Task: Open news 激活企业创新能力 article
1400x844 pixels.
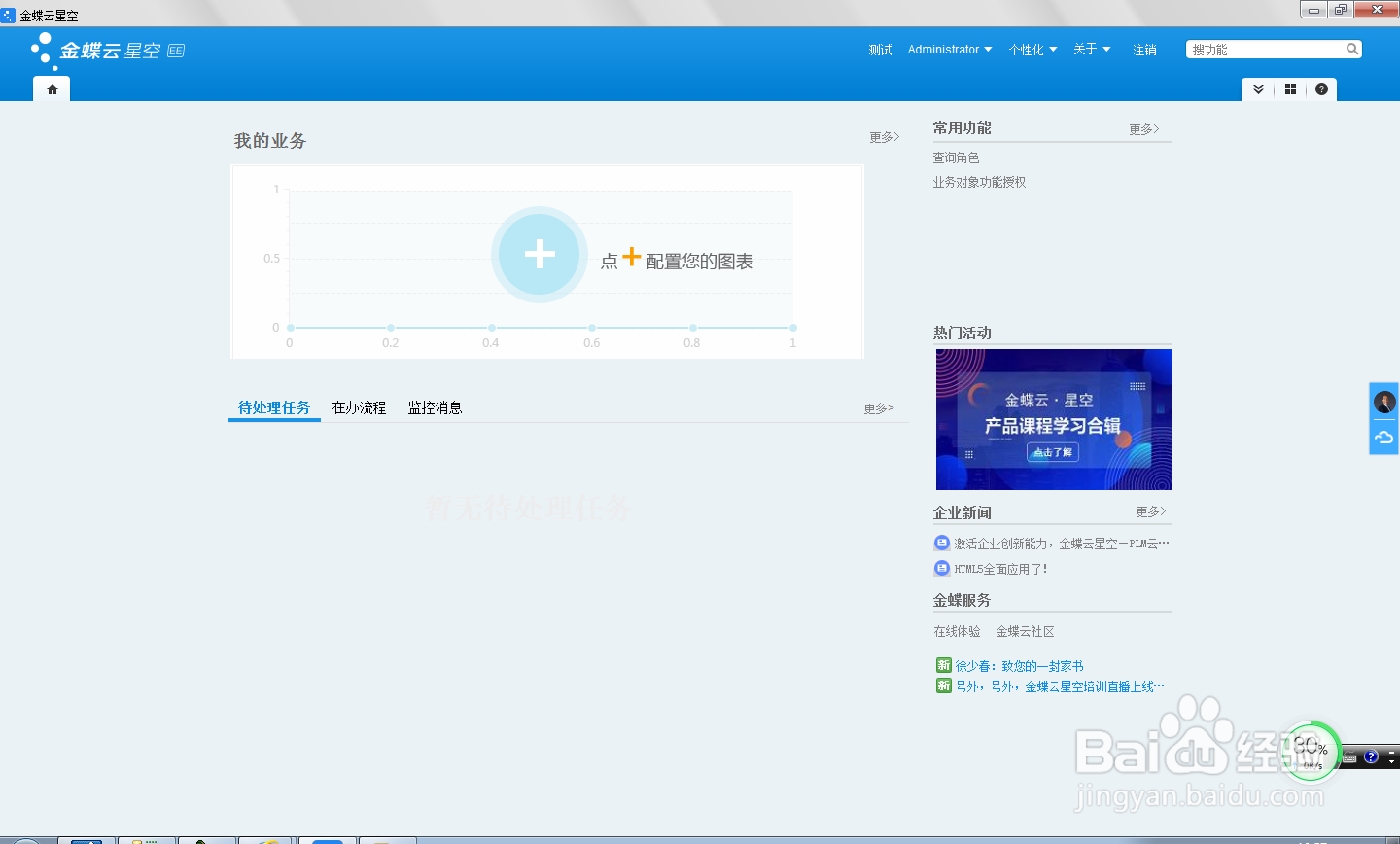Action: 1062,544
